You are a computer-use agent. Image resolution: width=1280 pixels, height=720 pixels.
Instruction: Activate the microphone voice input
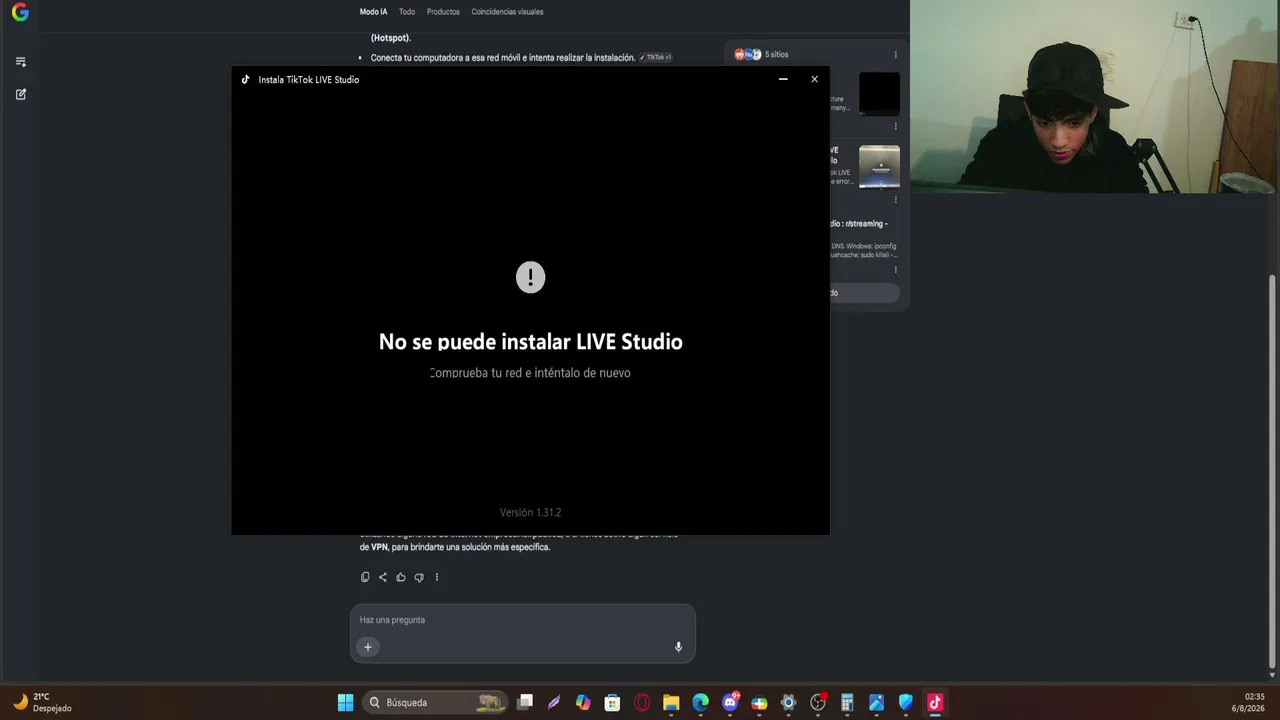click(x=678, y=647)
